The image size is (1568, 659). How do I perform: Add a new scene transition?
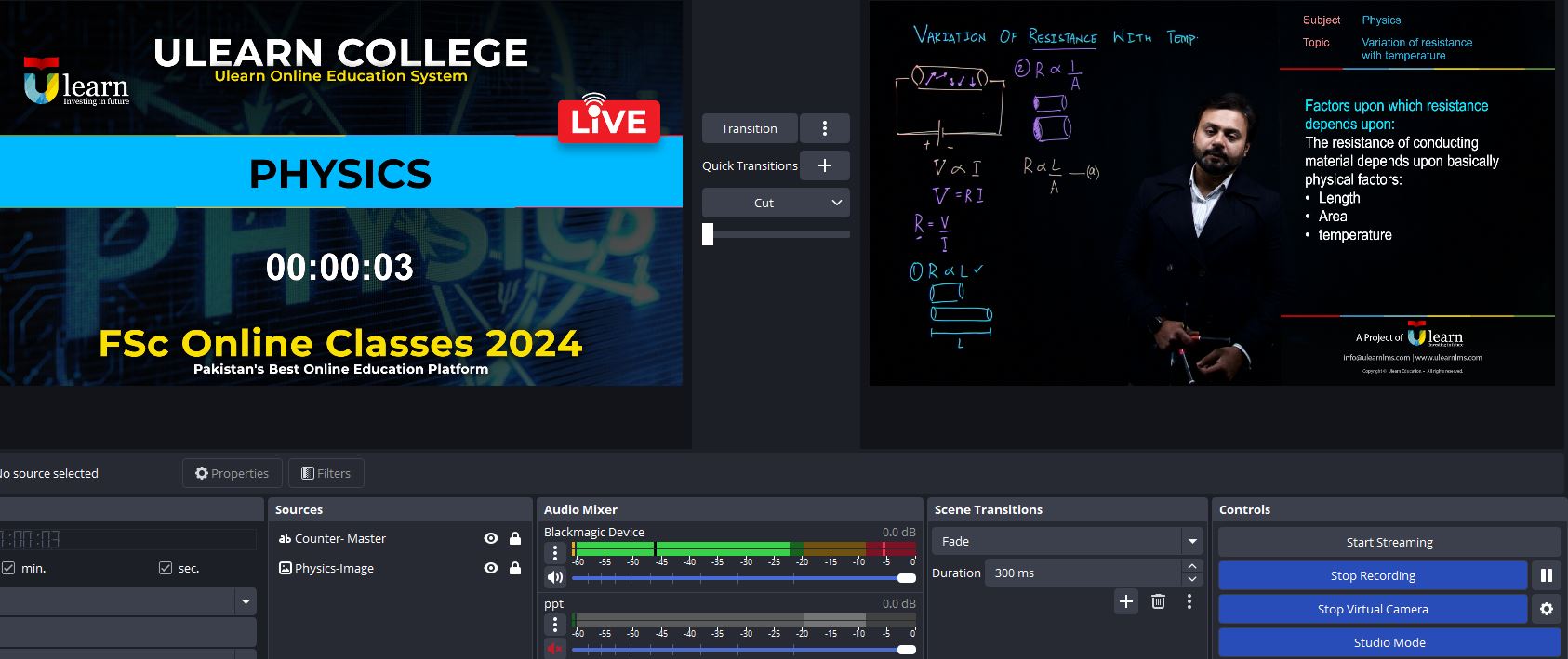pos(1126,601)
